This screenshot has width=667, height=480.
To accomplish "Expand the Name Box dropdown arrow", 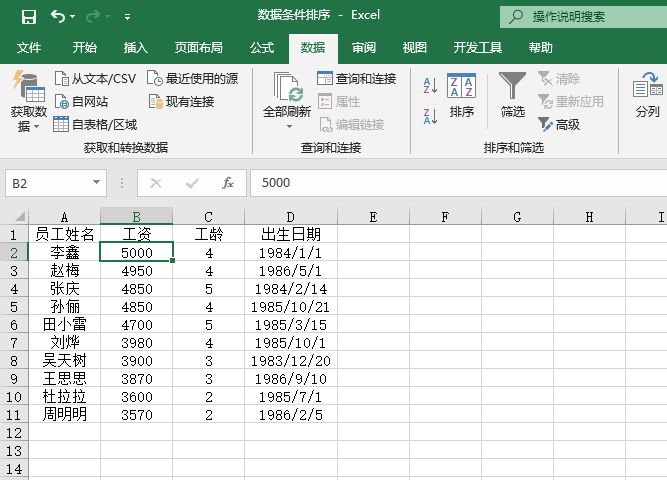I will coord(97,183).
